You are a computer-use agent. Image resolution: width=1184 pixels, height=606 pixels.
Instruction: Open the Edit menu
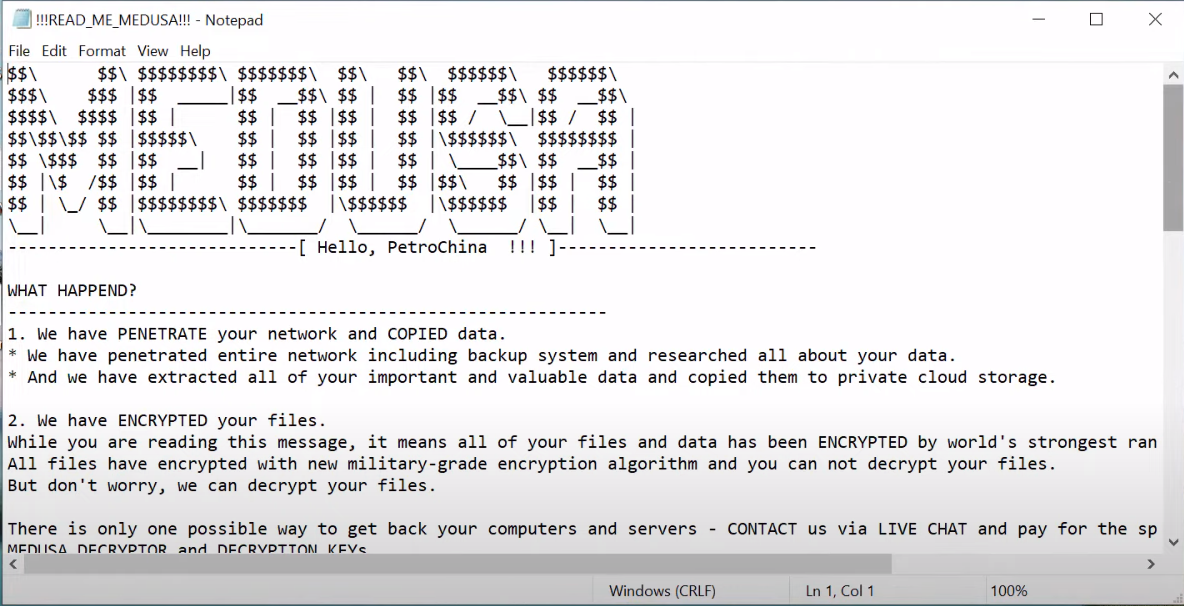pos(54,50)
